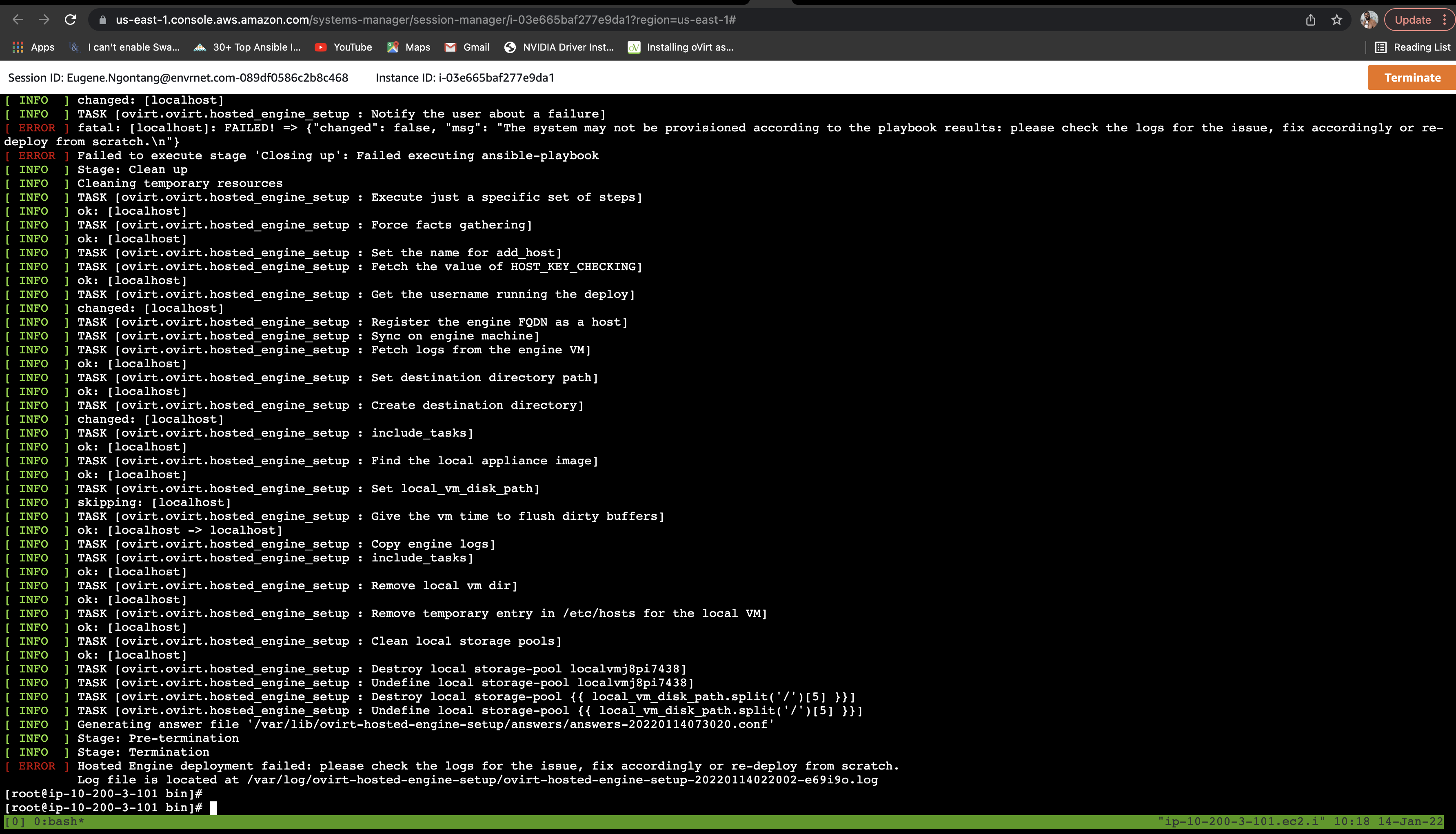Click the site lock icon
The width and height of the screenshot is (1456, 834).
[102, 20]
